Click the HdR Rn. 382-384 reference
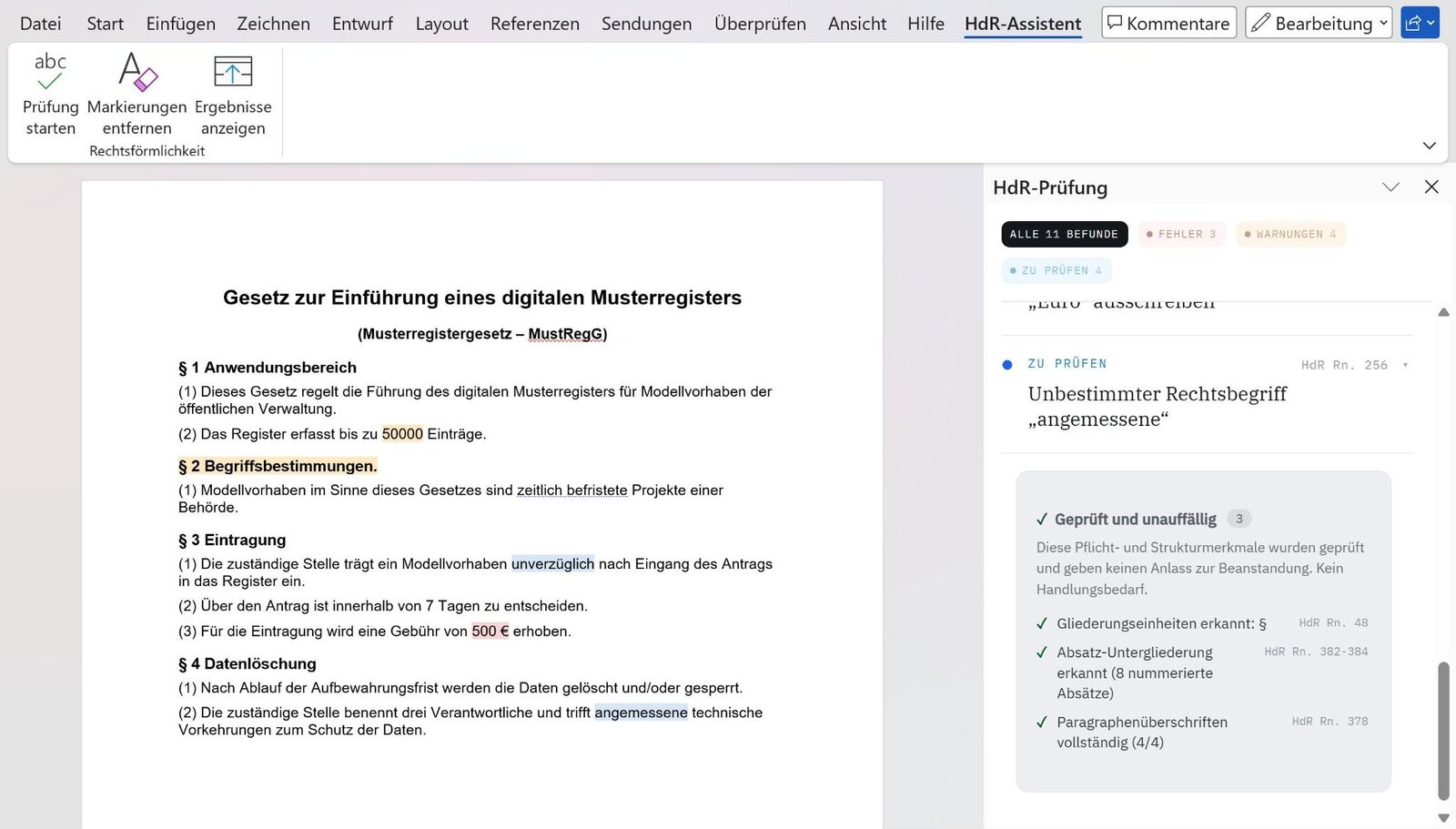Viewport: 1456px width, 829px height. point(1316,652)
